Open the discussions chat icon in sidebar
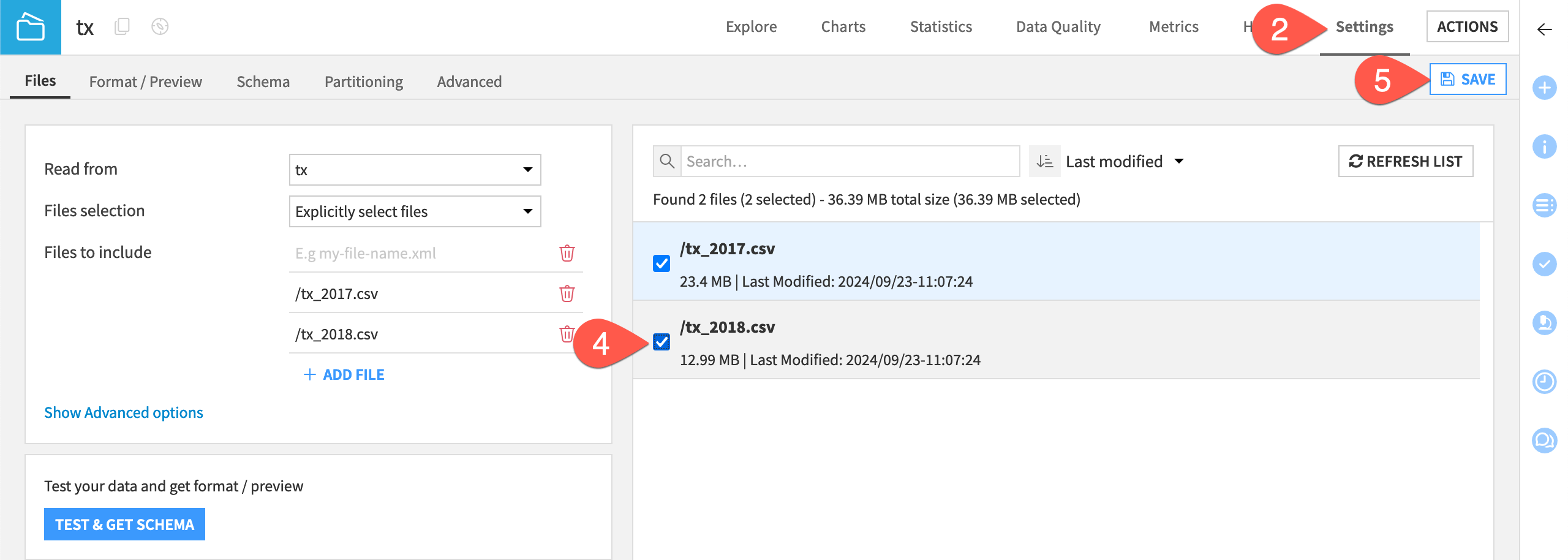The height and width of the screenshot is (560, 1568). 1544,441
